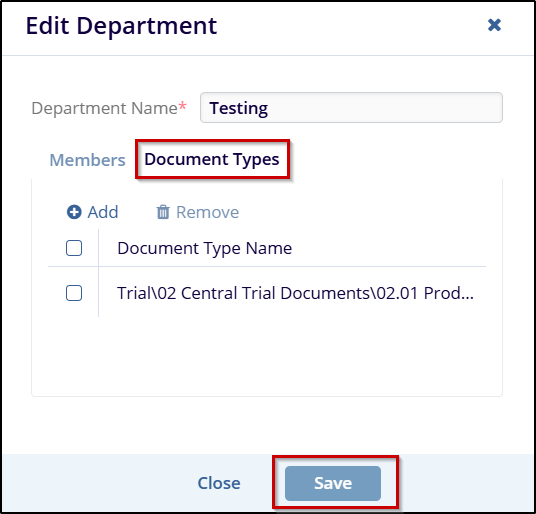Image resolution: width=536 pixels, height=514 pixels.
Task: Click the Remove text label
Action: tap(207, 212)
